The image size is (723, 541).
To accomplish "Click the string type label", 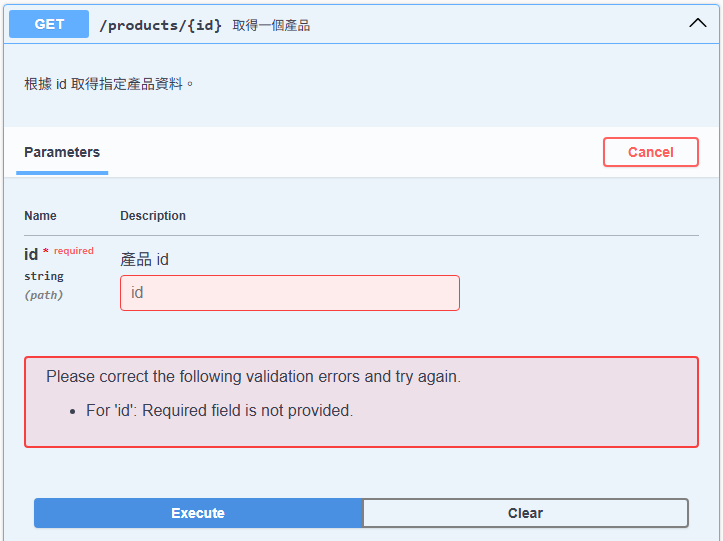I will [44, 276].
